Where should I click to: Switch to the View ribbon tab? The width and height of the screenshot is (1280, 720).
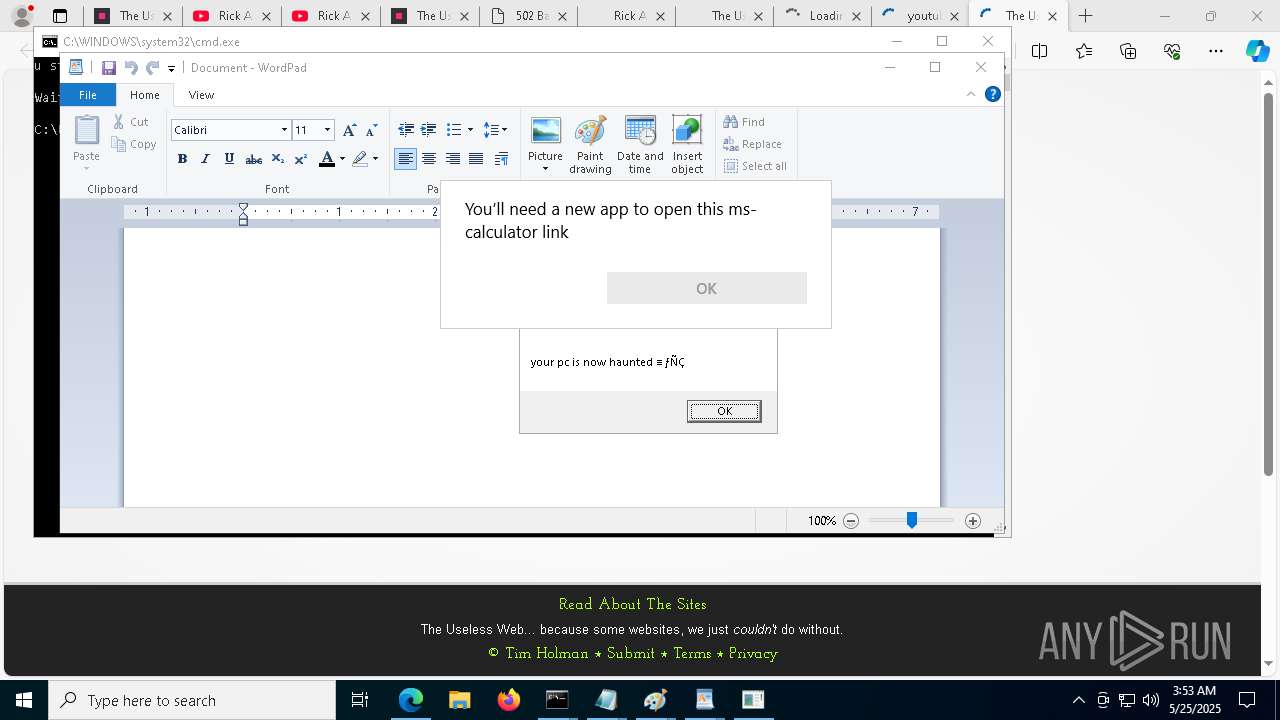pyautogui.click(x=201, y=95)
